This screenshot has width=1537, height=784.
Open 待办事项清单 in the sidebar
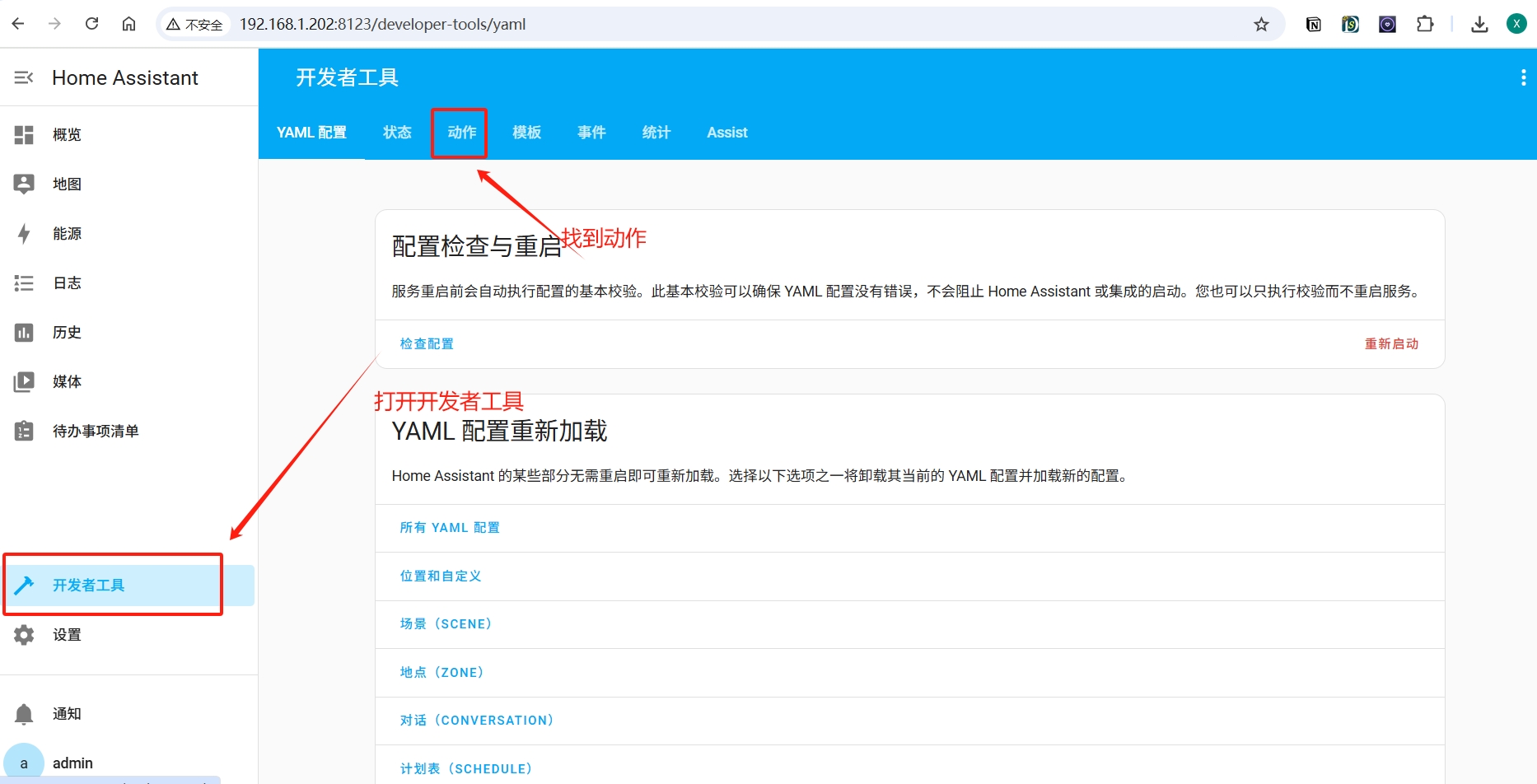[128, 432]
